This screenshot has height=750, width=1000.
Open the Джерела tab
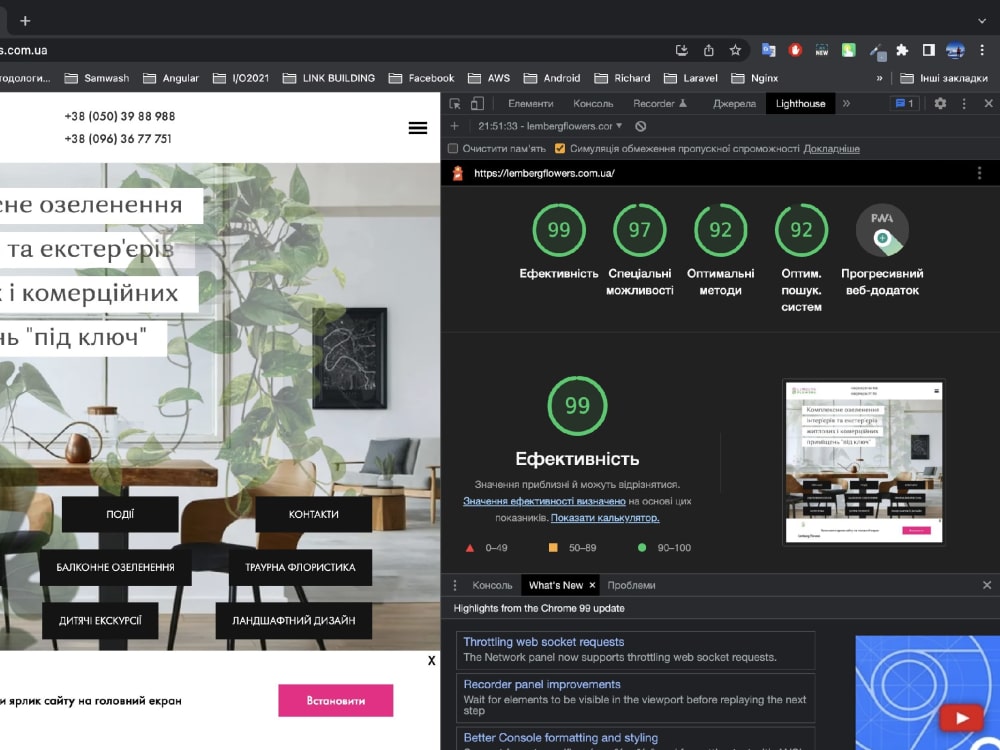tap(734, 103)
